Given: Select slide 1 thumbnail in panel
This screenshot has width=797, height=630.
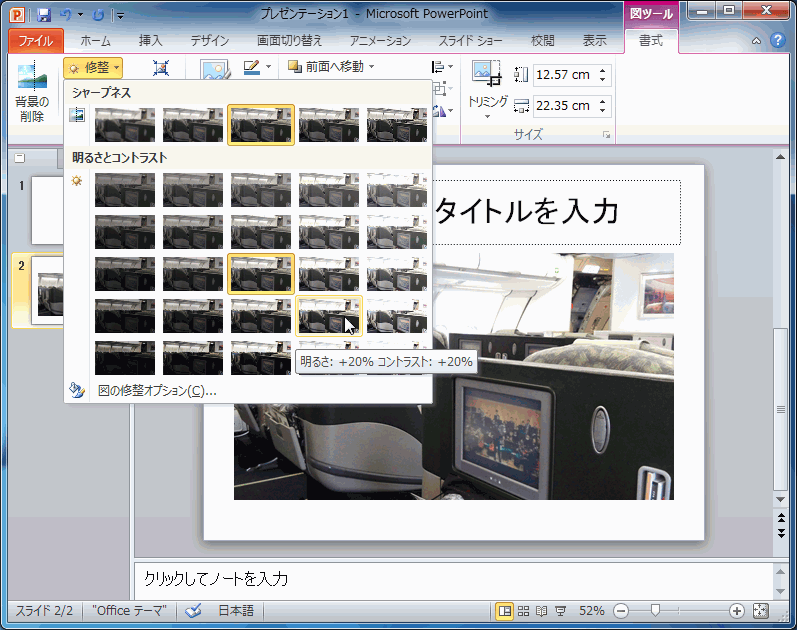Looking at the screenshot, I should point(47,211).
